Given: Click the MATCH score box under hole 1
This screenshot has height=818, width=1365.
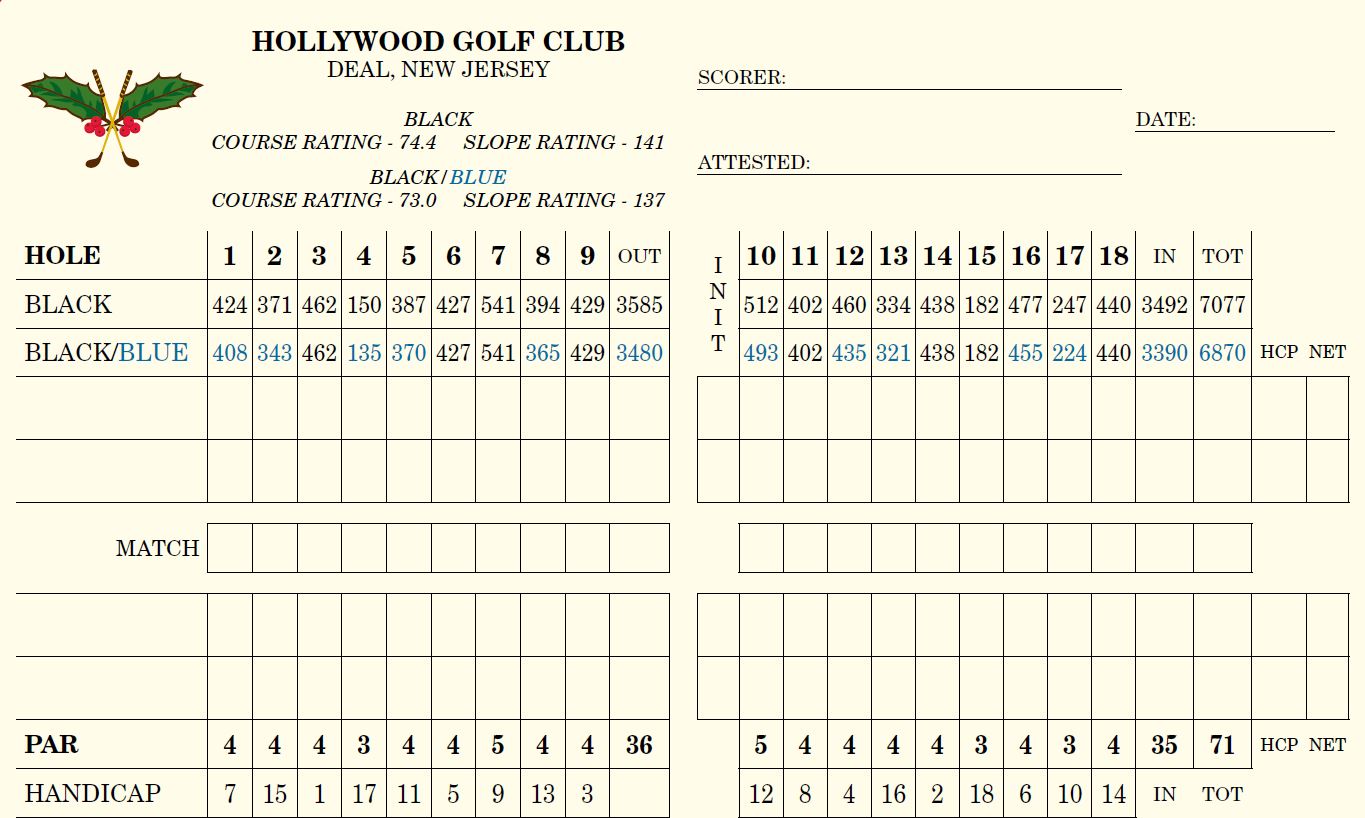Looking at the screenshot, I should (x=230, y=548).
